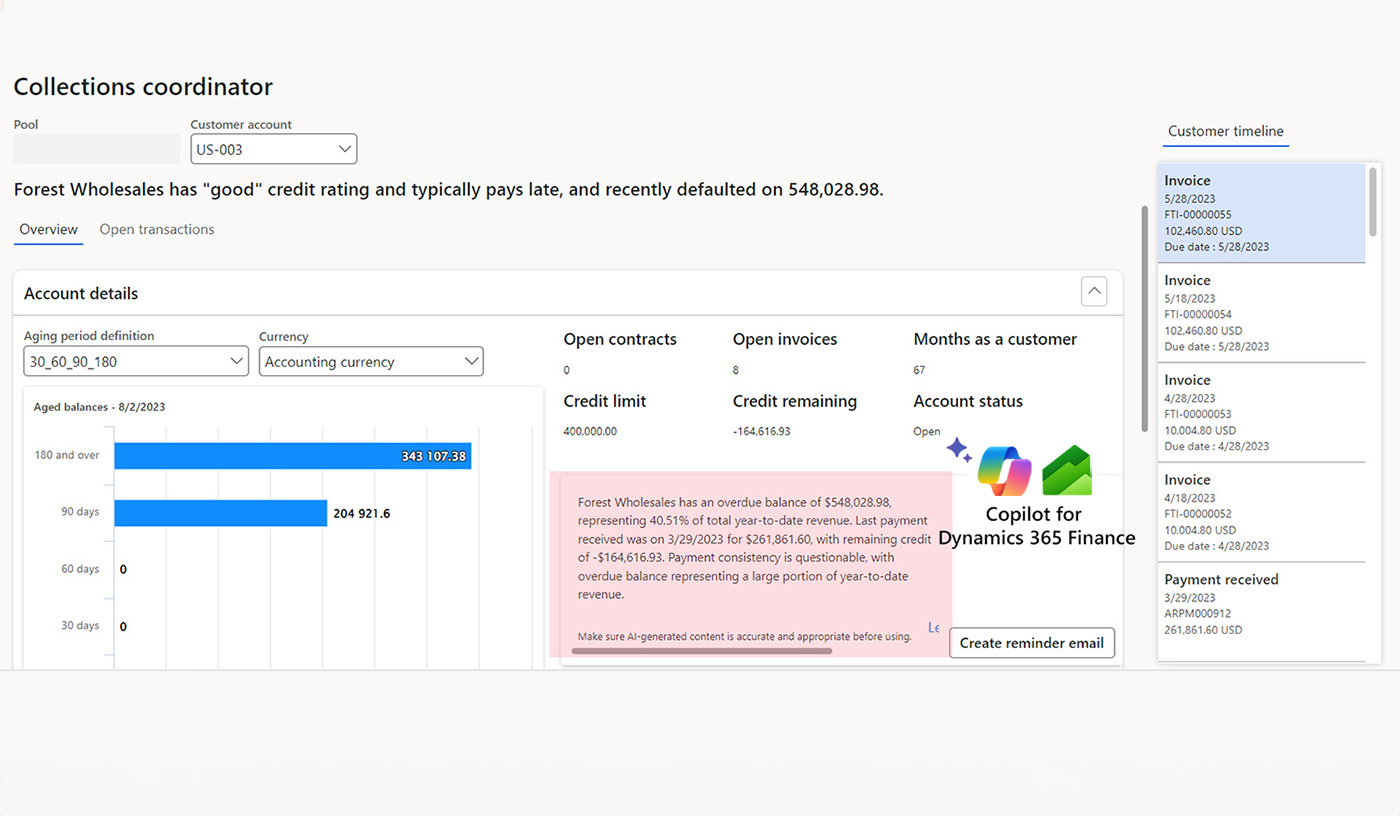Click the Open invoices value 8

coord(736,370)
